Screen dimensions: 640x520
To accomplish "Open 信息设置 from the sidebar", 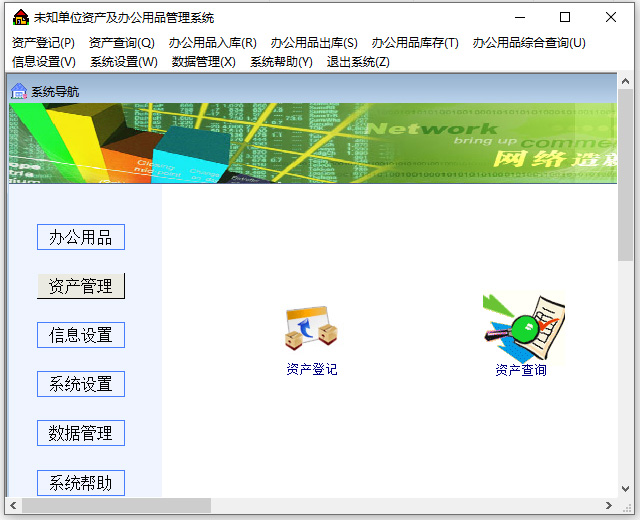I will [81, 335].
